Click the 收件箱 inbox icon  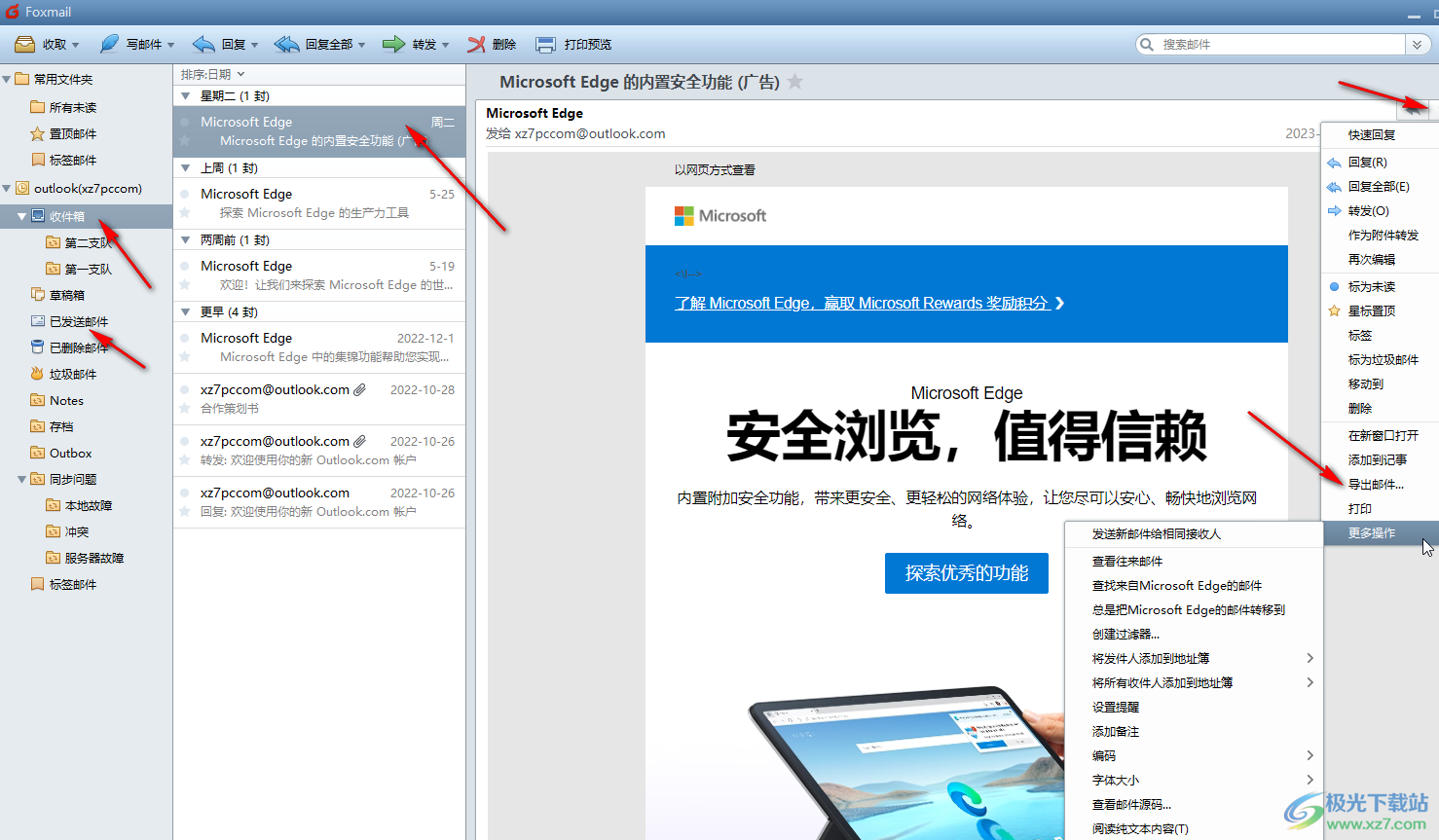tap(38, 216)
